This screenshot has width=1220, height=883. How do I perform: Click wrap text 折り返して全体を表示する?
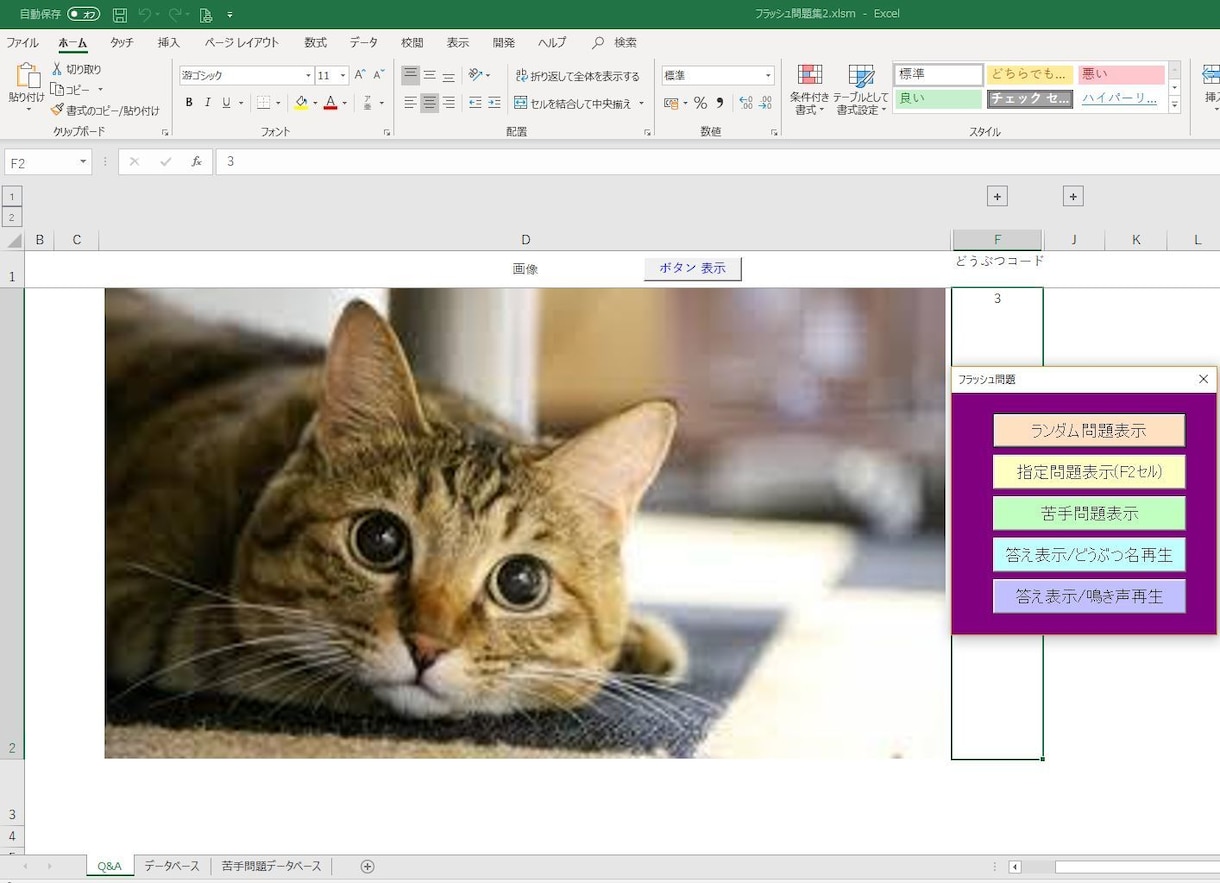tap(577, 76)
